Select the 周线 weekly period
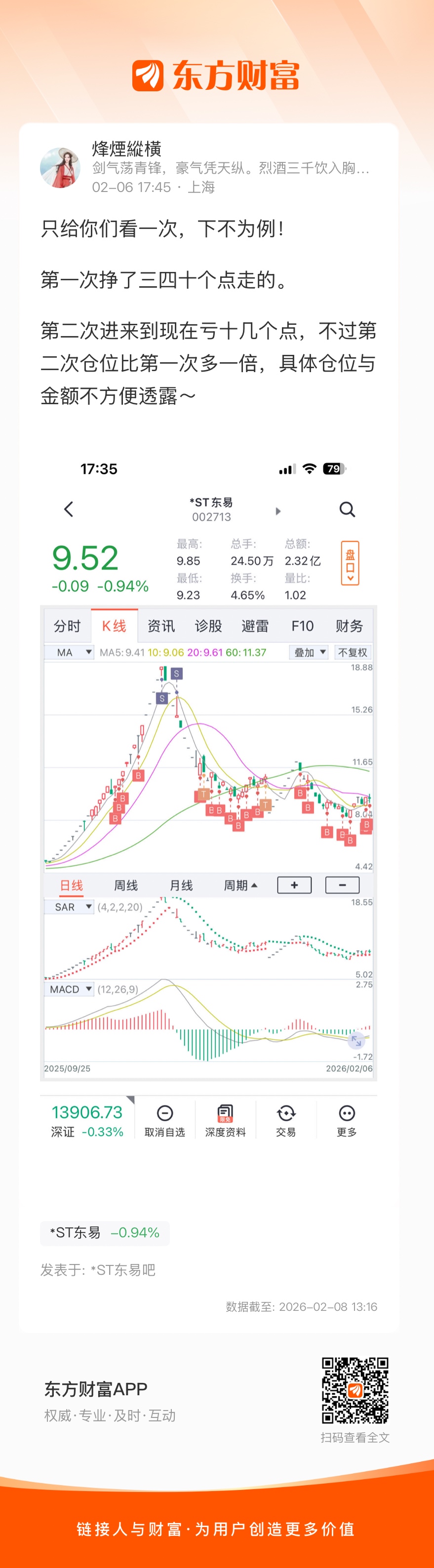Screen dimensions: 434x1568 click(x=126, y=885)
